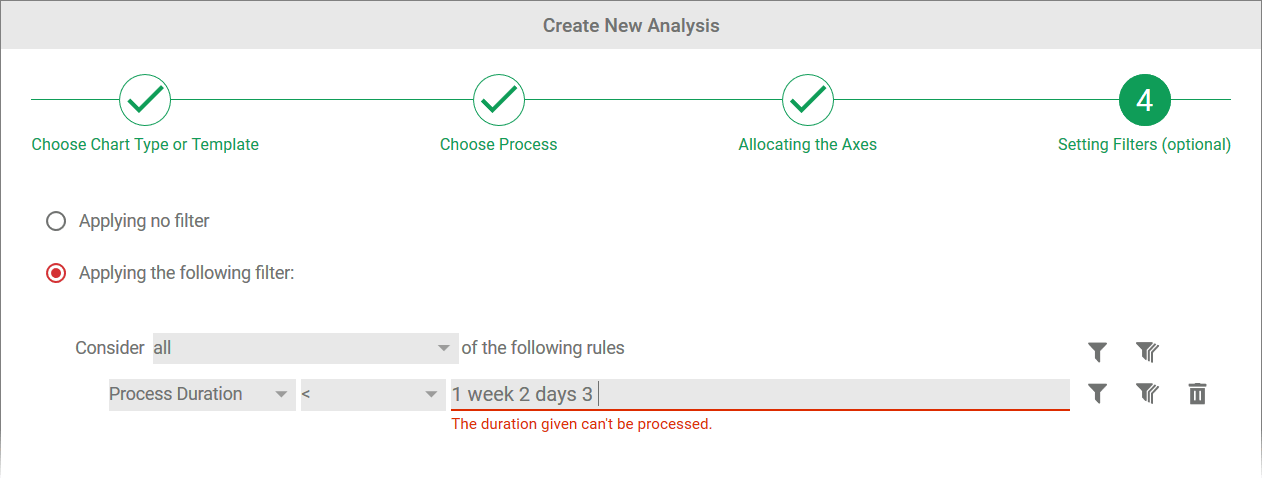Go to Choose Chart Type or Template step
Viewport: 1262px width, 482px height.
click(145, 144)
